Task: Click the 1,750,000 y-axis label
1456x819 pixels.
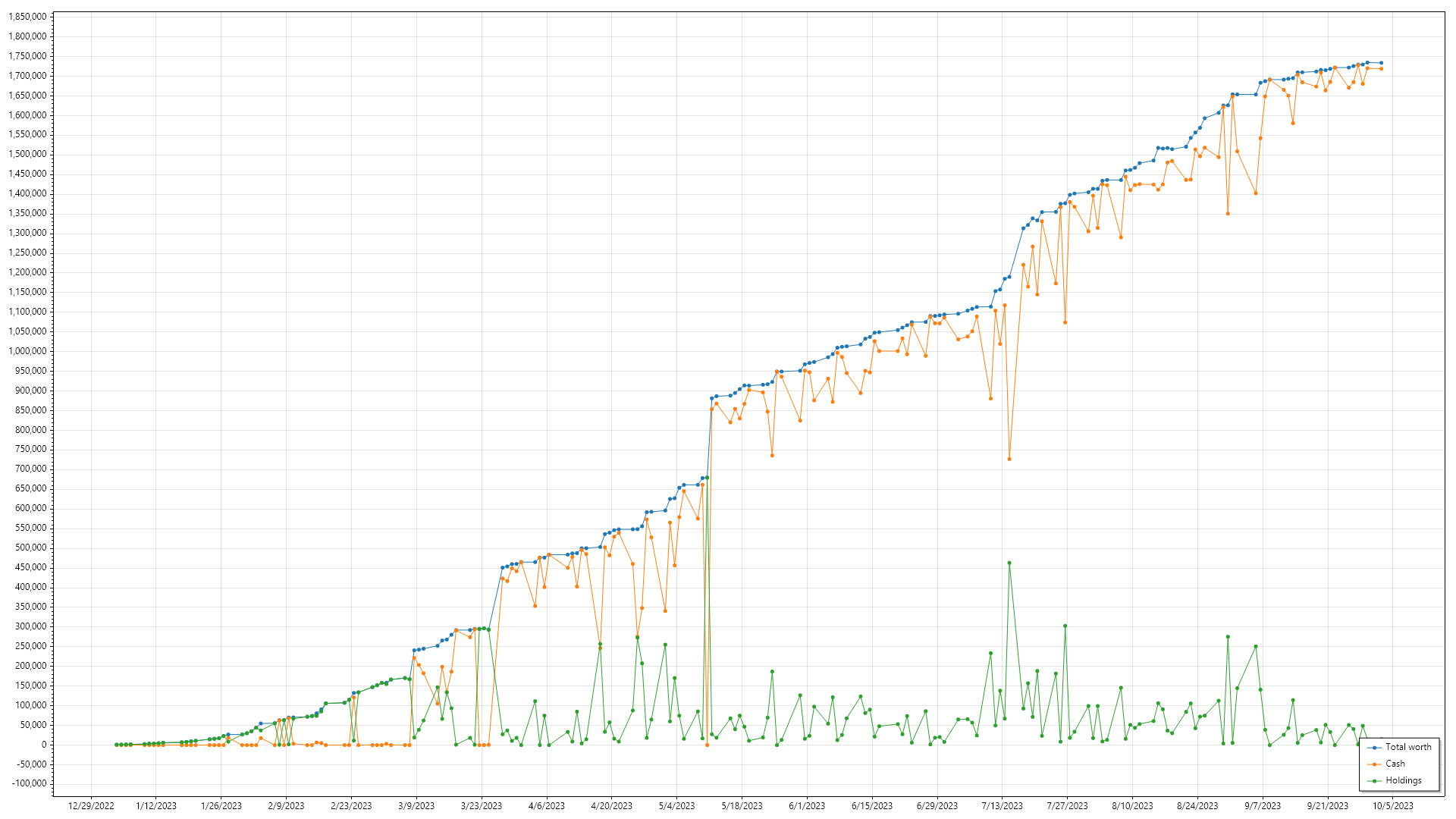Action: [27, 56]
